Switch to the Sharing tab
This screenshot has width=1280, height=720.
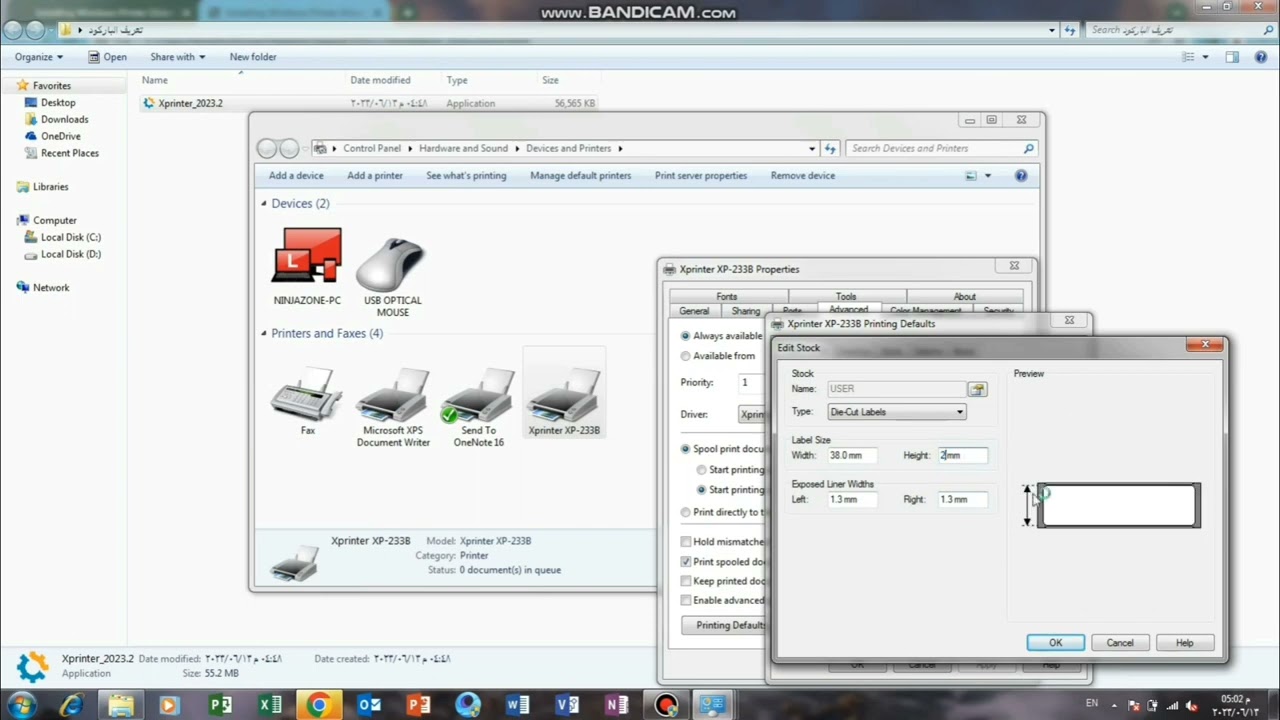(x=746, y=311)
